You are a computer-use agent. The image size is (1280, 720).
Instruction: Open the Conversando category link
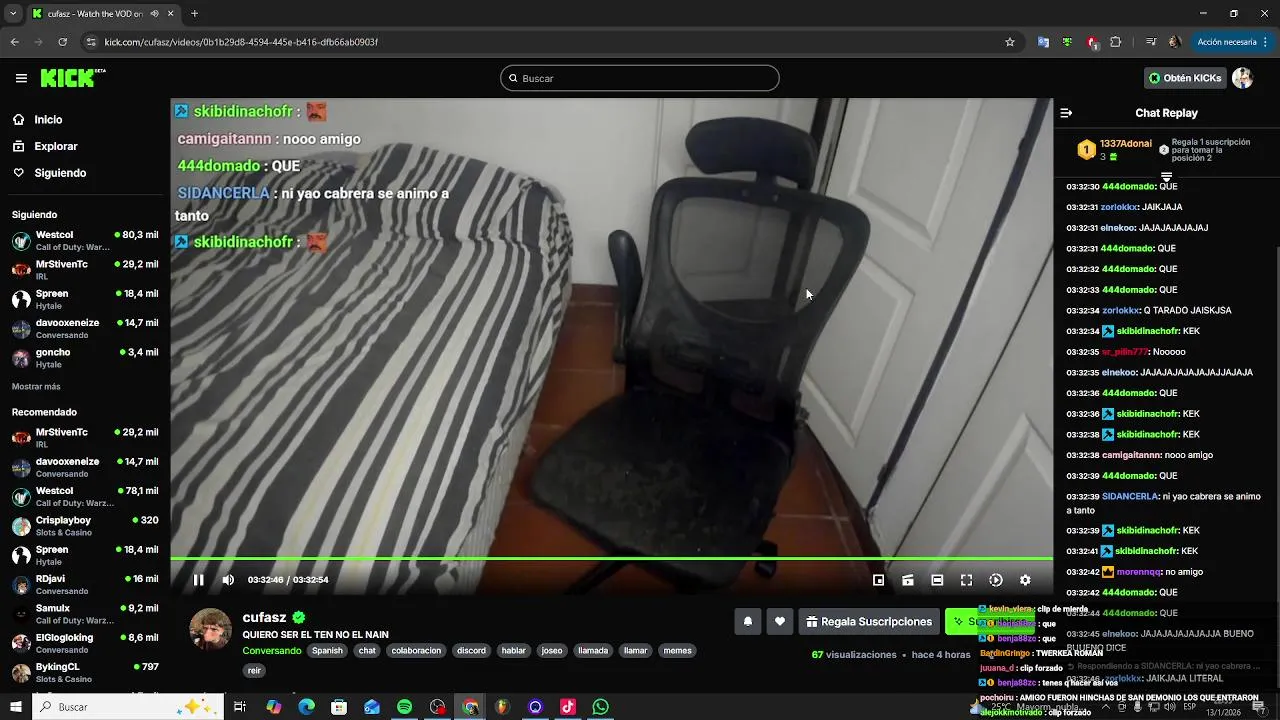point(272,651)
